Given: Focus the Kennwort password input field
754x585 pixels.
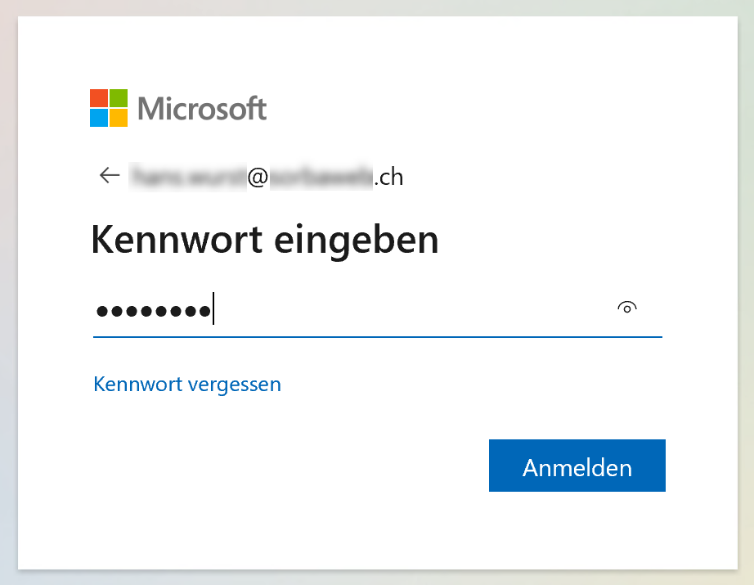Looking at the screenshot, I should 377,310.
